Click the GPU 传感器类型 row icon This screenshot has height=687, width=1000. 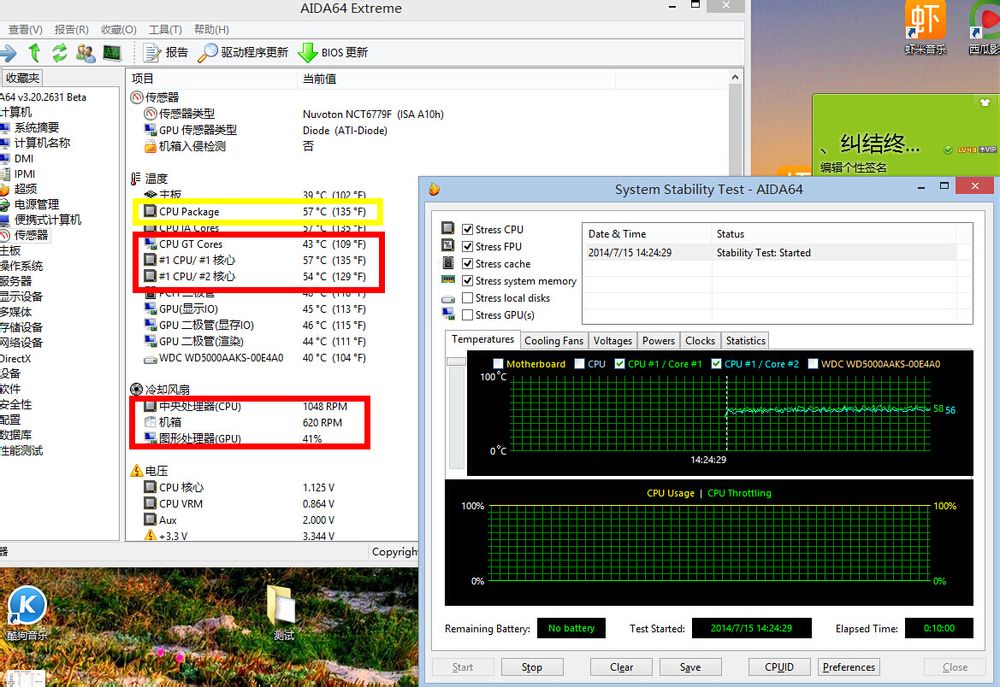pos(150,130)
